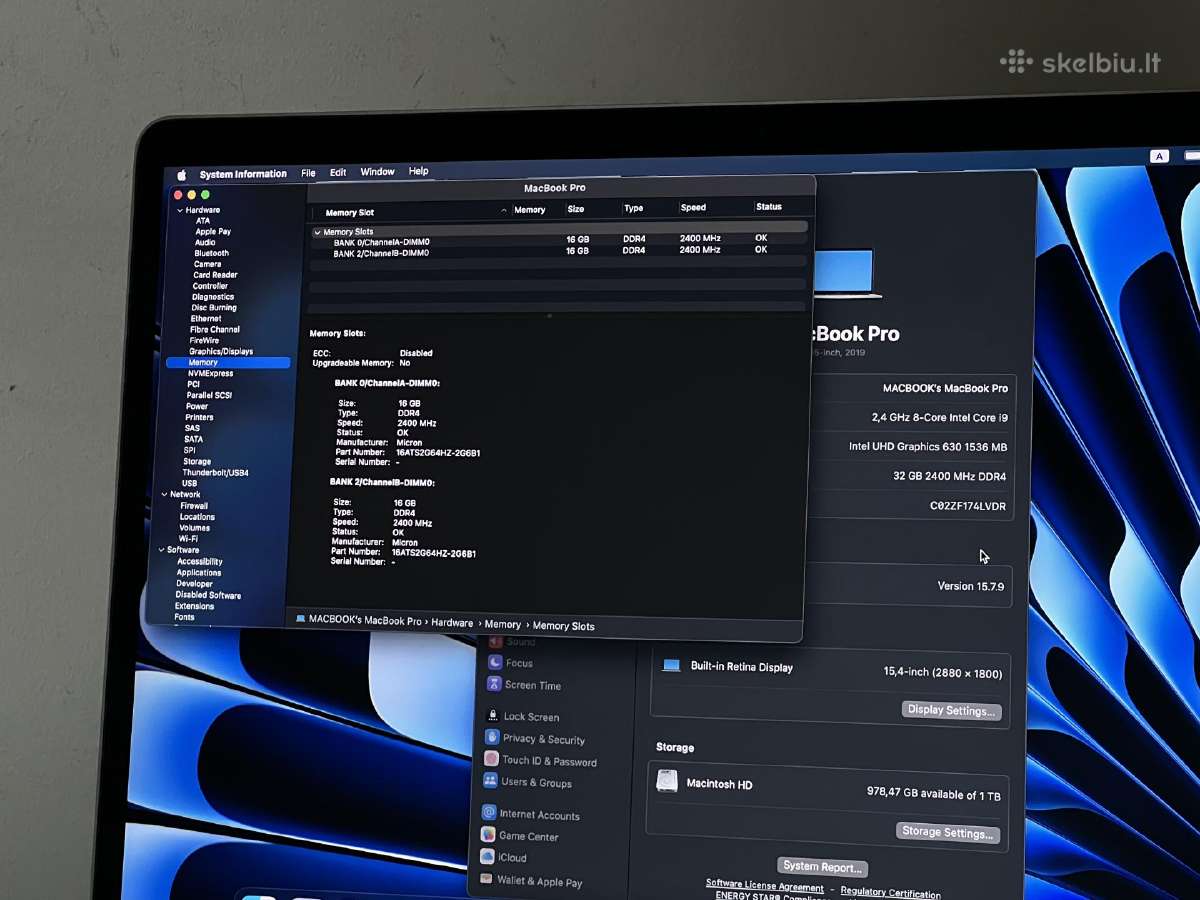
Task: Click the input source A icon in menu bar
Action: [1160, 156]
